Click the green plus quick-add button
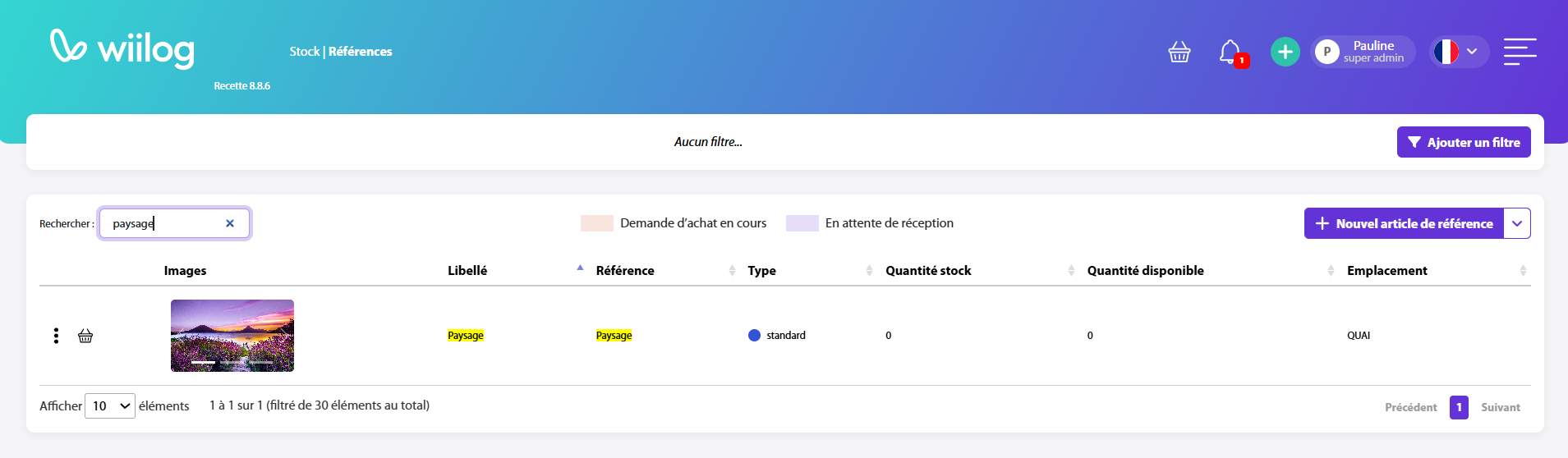 click(1285, 52)
